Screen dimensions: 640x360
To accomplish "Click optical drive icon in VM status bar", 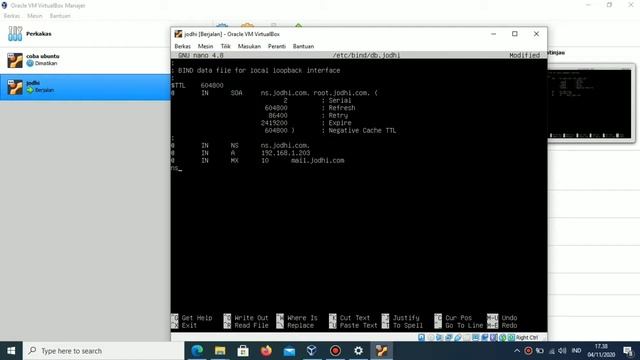I will click(431, 338).
